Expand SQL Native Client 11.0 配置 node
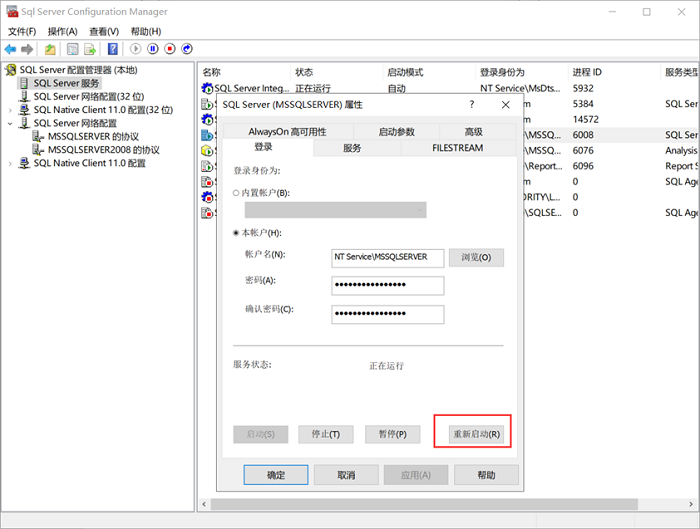 (x=10, y=163)
